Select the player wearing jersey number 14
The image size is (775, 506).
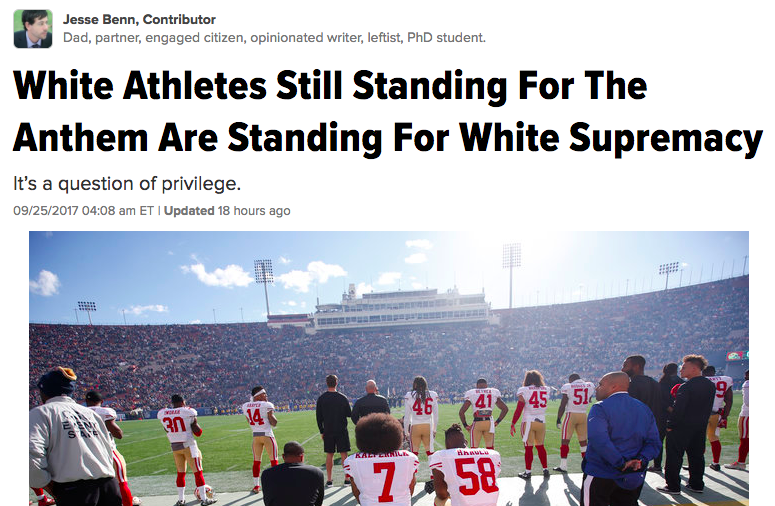(x=260, y=437)
